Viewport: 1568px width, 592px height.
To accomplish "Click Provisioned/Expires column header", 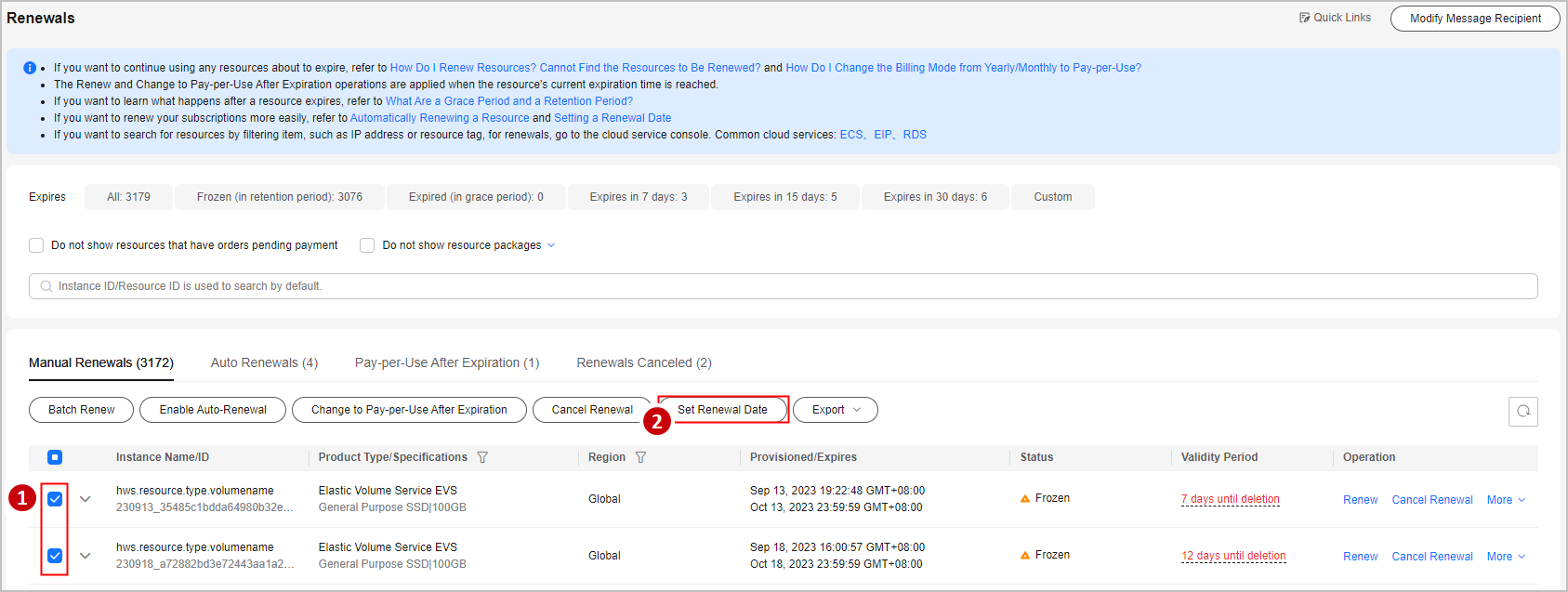I will [804, 457].
